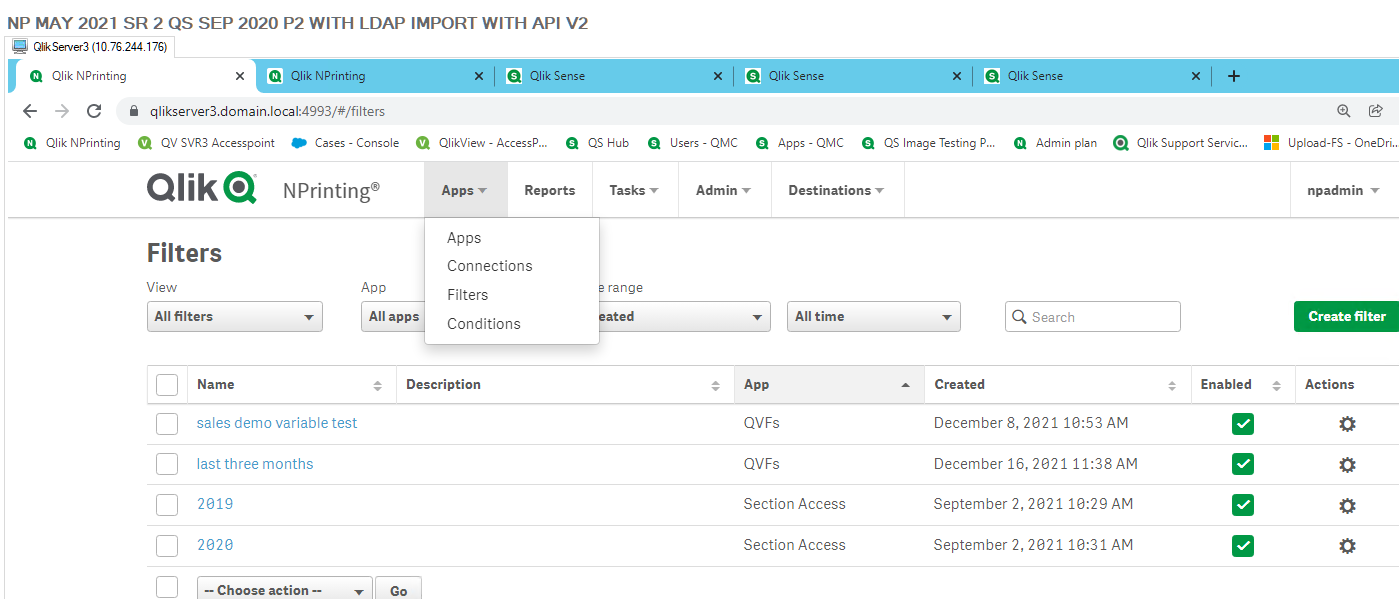Toggle Enabled checkbox for 2019 filter
Screen dimensions: 1399x599
[x=1243, y=505]
